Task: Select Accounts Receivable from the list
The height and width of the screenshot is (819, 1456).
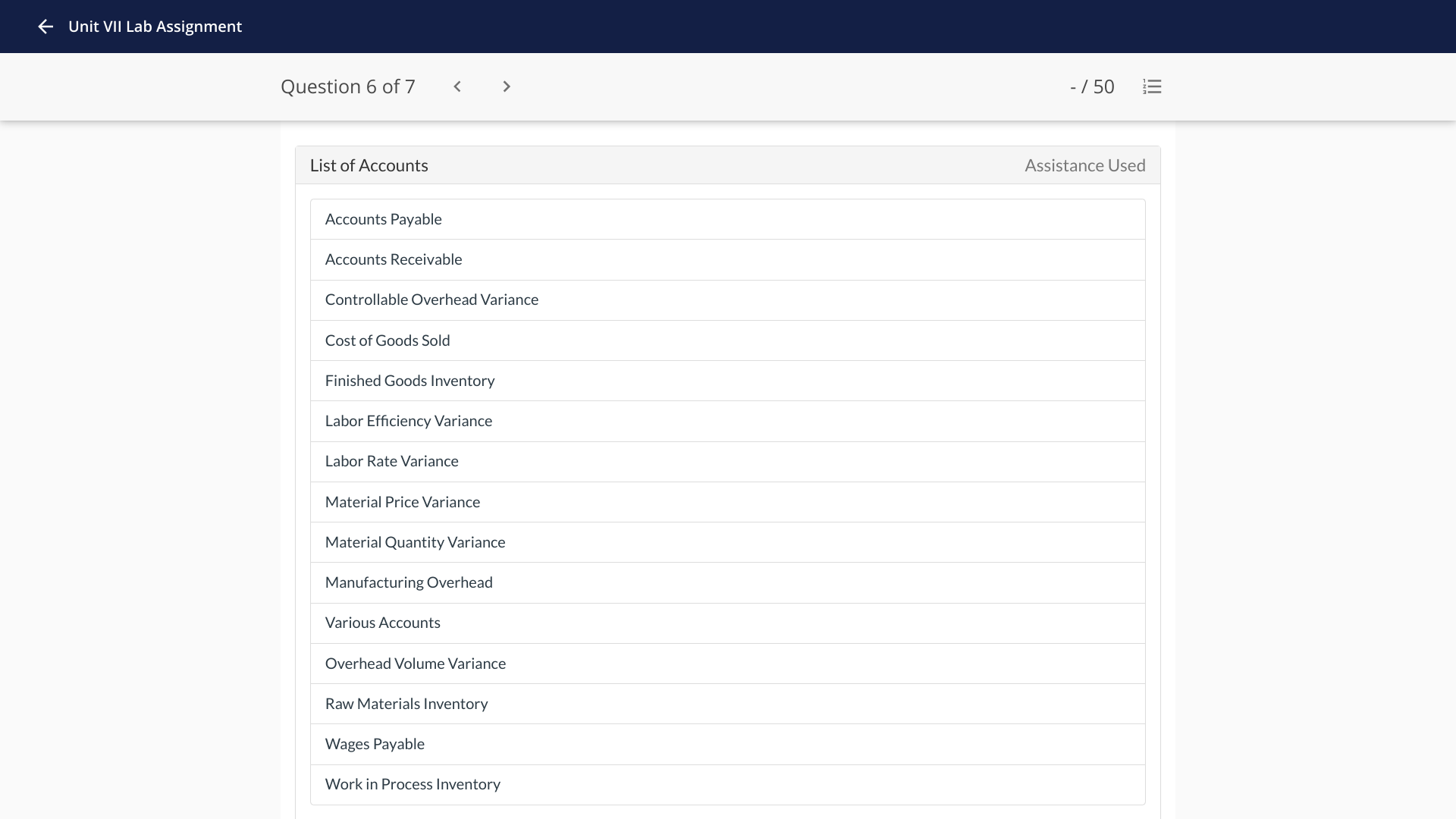Action: pos(393,259)
